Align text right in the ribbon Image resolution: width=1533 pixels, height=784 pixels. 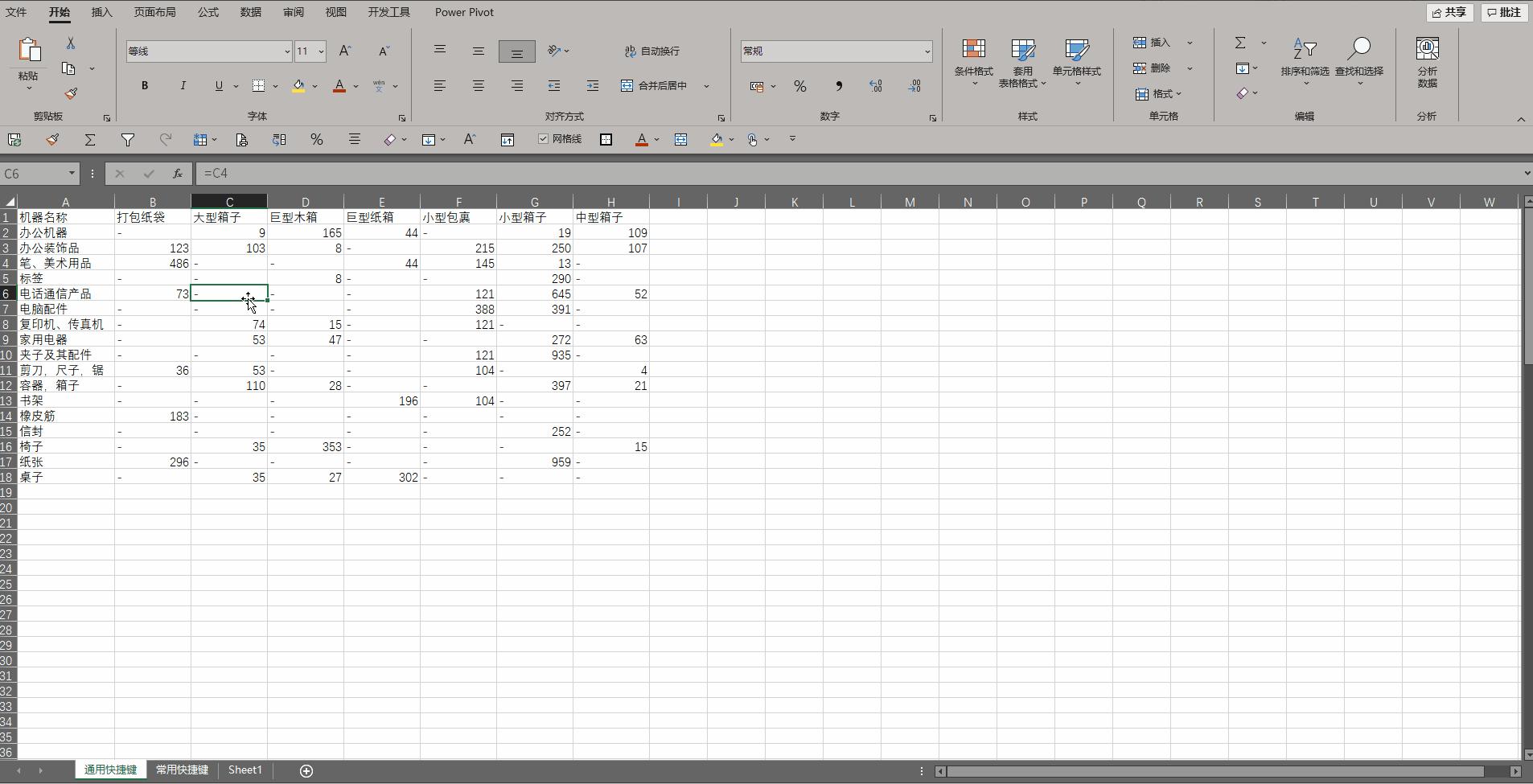coord(517,85)
